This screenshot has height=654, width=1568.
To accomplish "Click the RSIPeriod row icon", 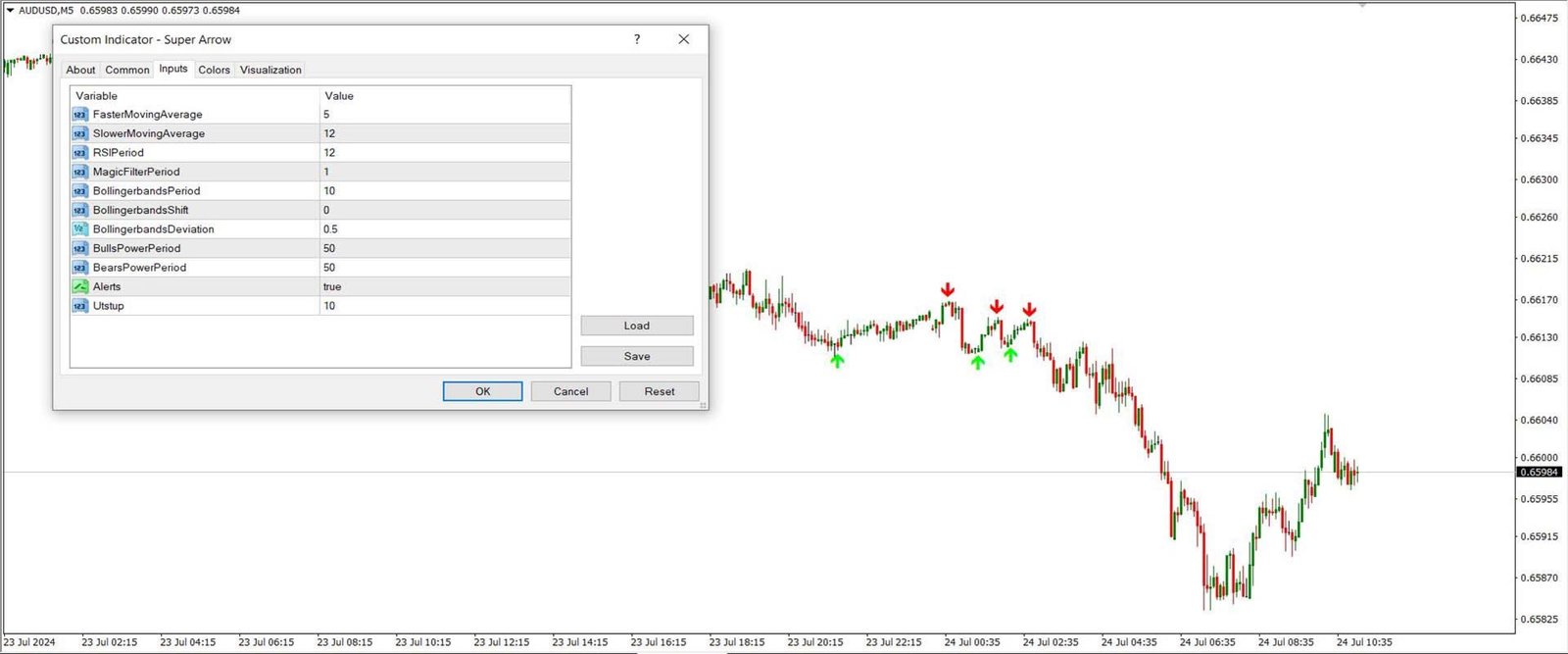I will pyautogui.click(x=79, y=153).
